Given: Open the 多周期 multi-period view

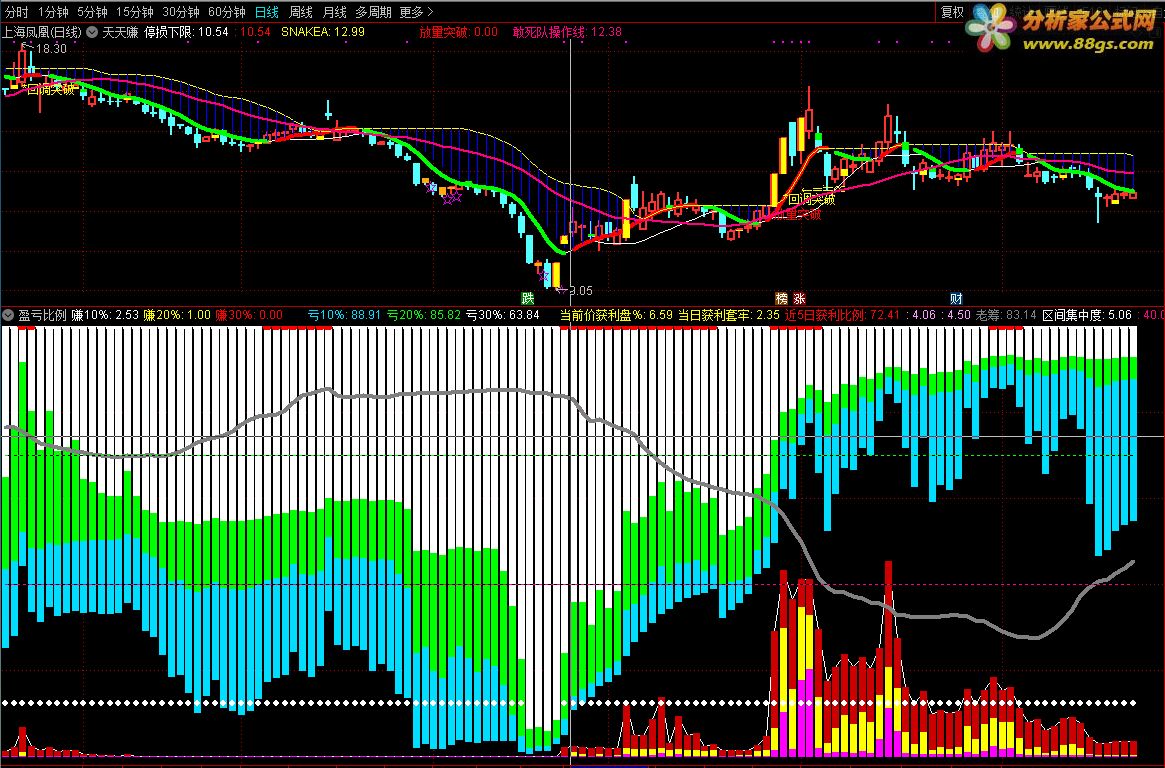Looking at the screenshot, I should point(373,12).
